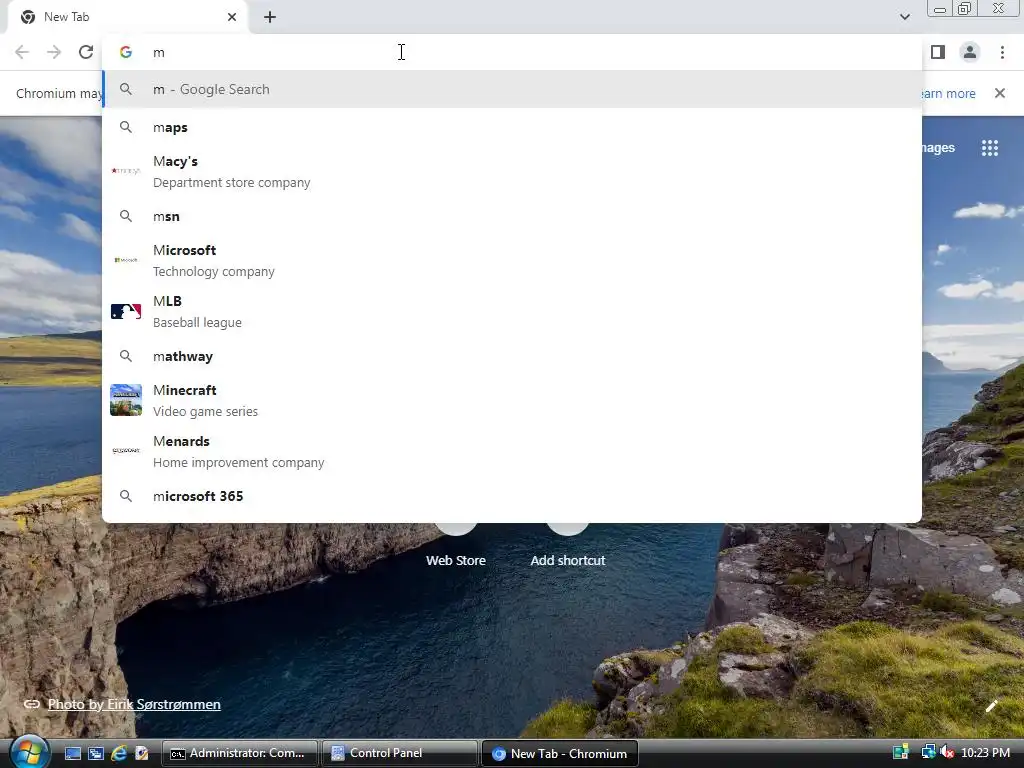Launch Internet Explorer from quick launch
Viewport: 1024px width, 768px height.
pos(119,753)
